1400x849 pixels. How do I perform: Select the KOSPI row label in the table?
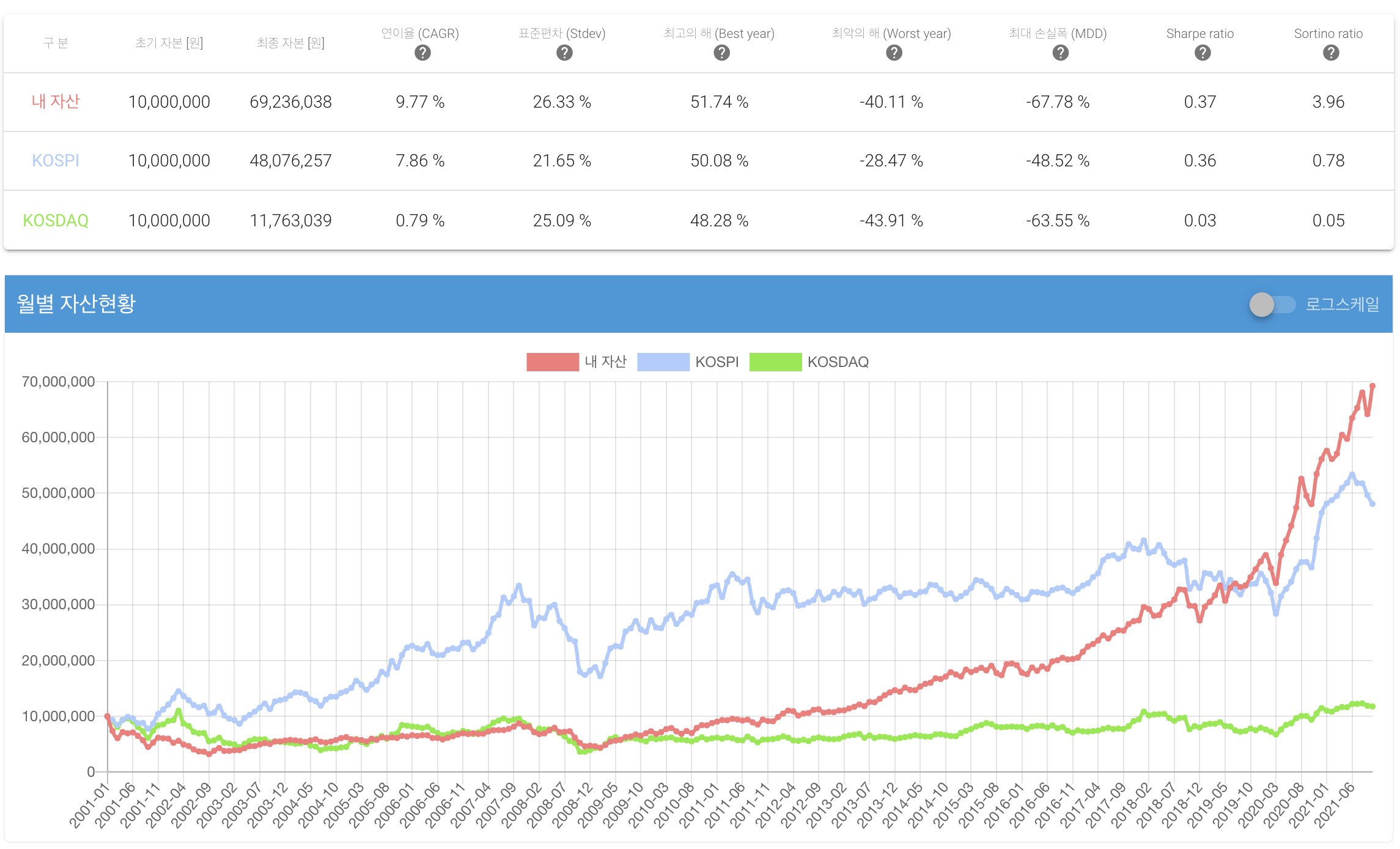56,161
